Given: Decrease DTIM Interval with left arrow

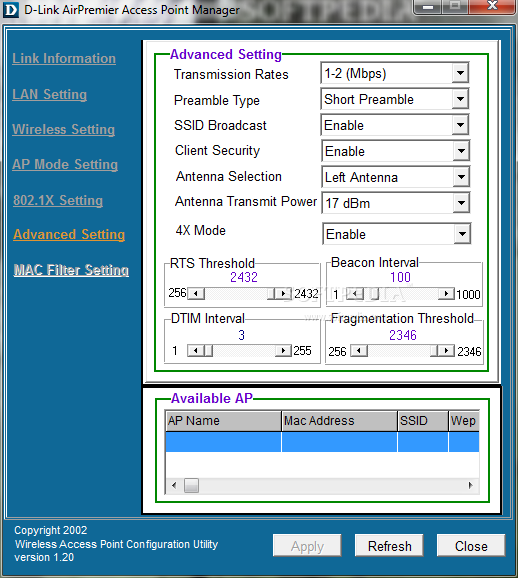Looking at the screenshot, I should tap(196, 351).
